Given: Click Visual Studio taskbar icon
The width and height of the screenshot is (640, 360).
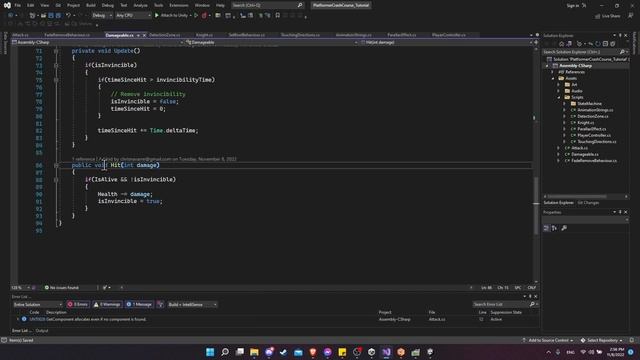Looking at the screenshot, I should (386, 352).
